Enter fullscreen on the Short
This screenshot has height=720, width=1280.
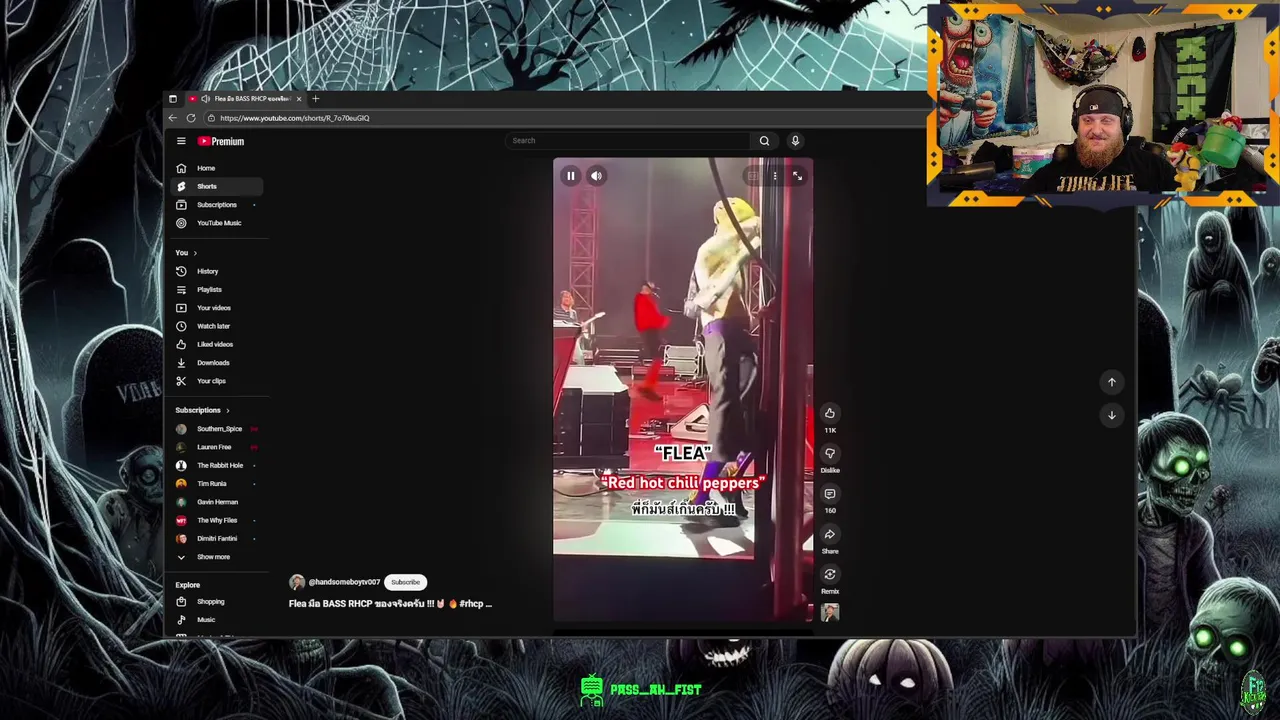pyautogui.click(x=797, y=176)
